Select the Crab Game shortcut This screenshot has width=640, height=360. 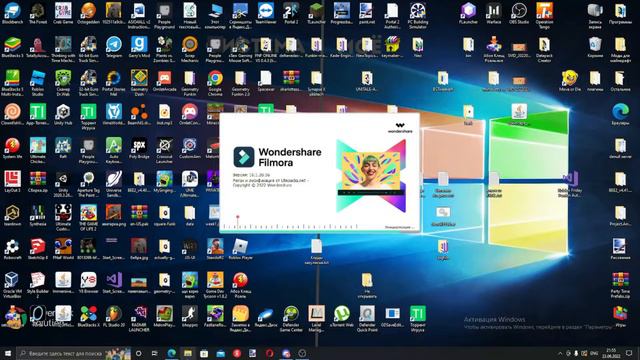(63, 13)
